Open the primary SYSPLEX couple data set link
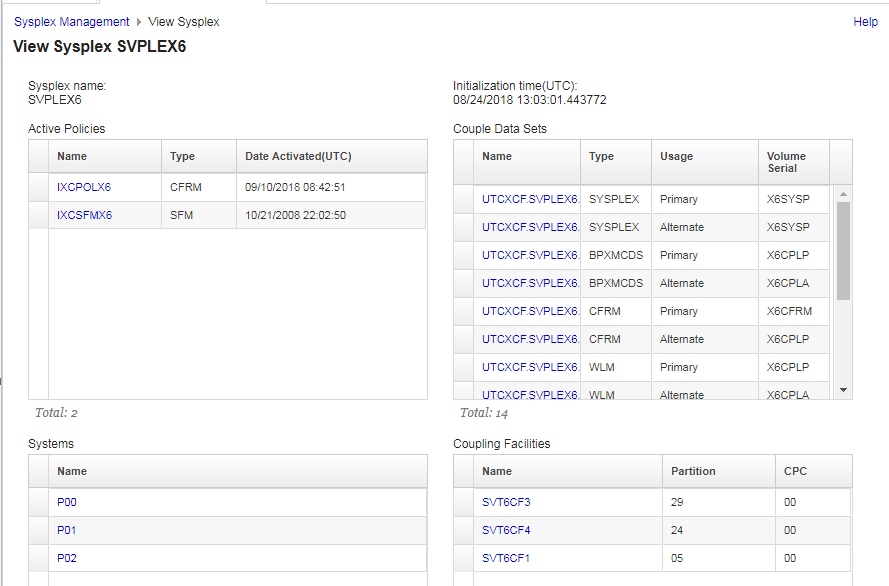 point(530,199)
